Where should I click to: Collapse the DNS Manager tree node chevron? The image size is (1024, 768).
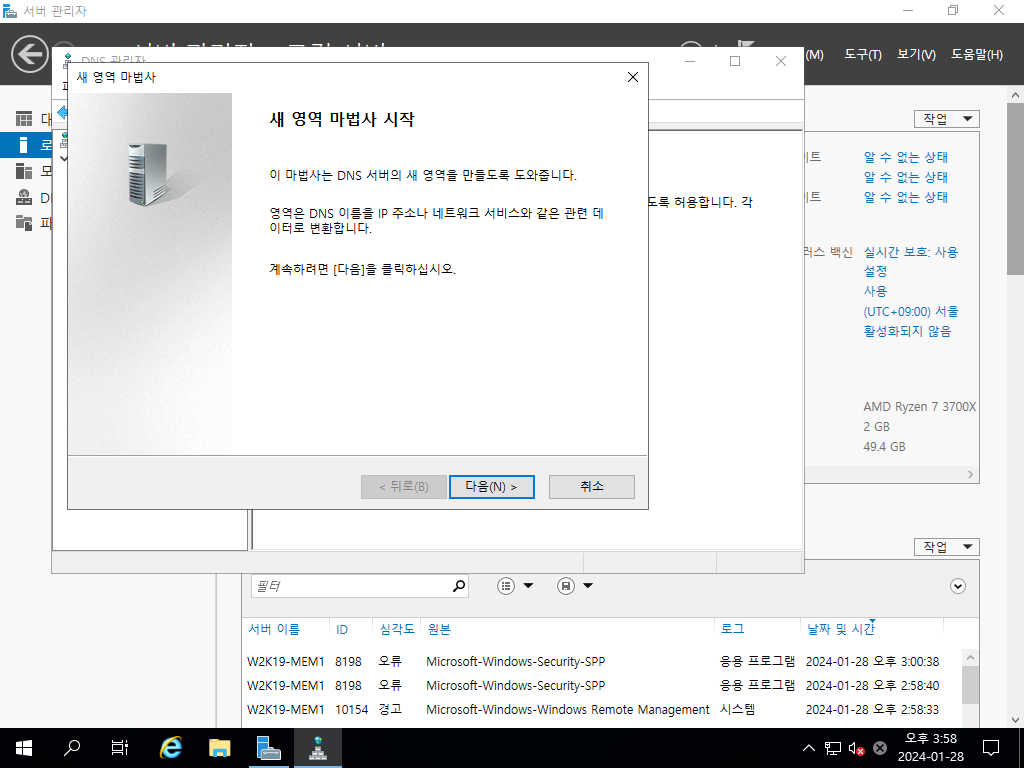point(63,158)
